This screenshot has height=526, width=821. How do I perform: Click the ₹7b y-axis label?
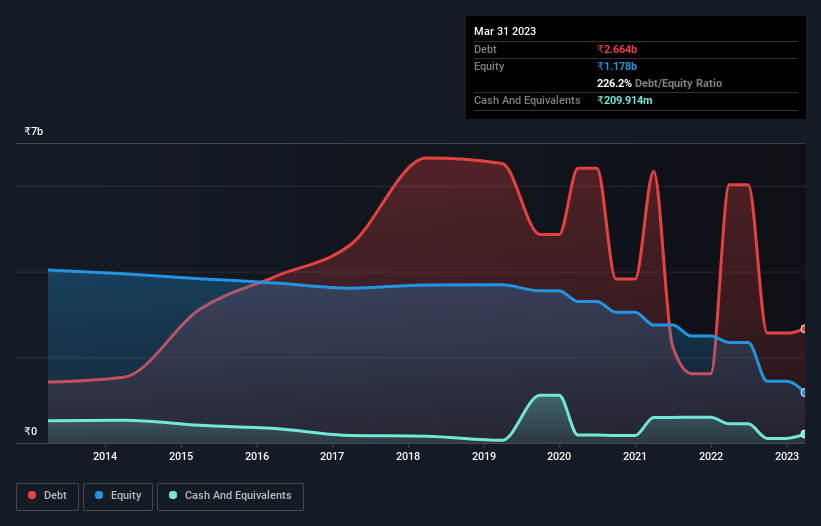point(34,131)
